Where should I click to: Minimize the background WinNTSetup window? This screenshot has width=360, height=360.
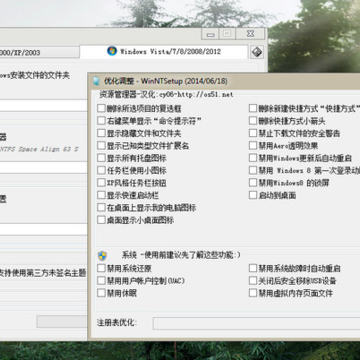point(210,34)
